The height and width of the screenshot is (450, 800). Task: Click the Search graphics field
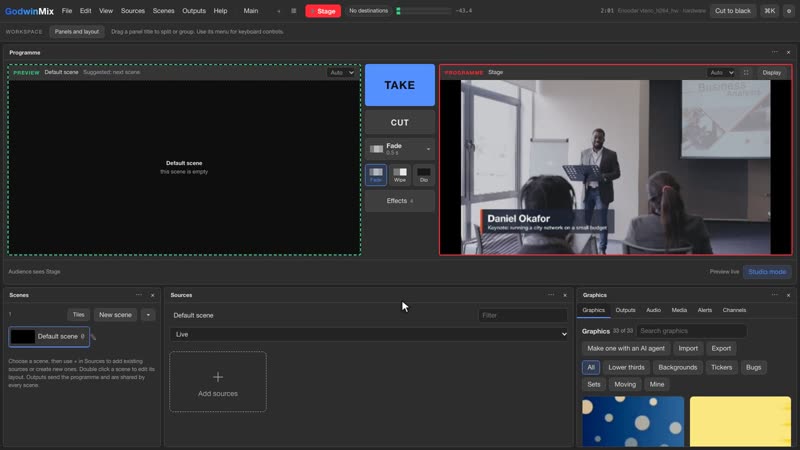(x=691, y=331)
